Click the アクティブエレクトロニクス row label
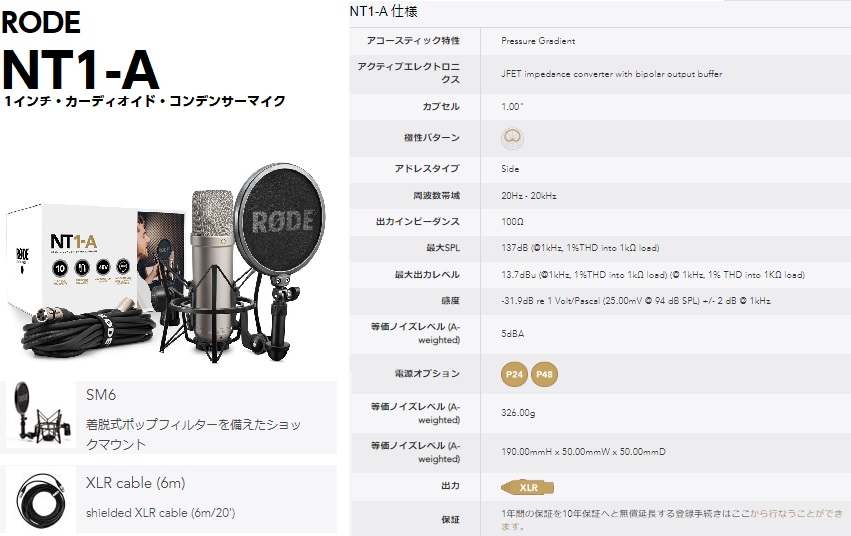Image resolution: width=851 pixels, height=536 pixels. click(x=409, y=73)
